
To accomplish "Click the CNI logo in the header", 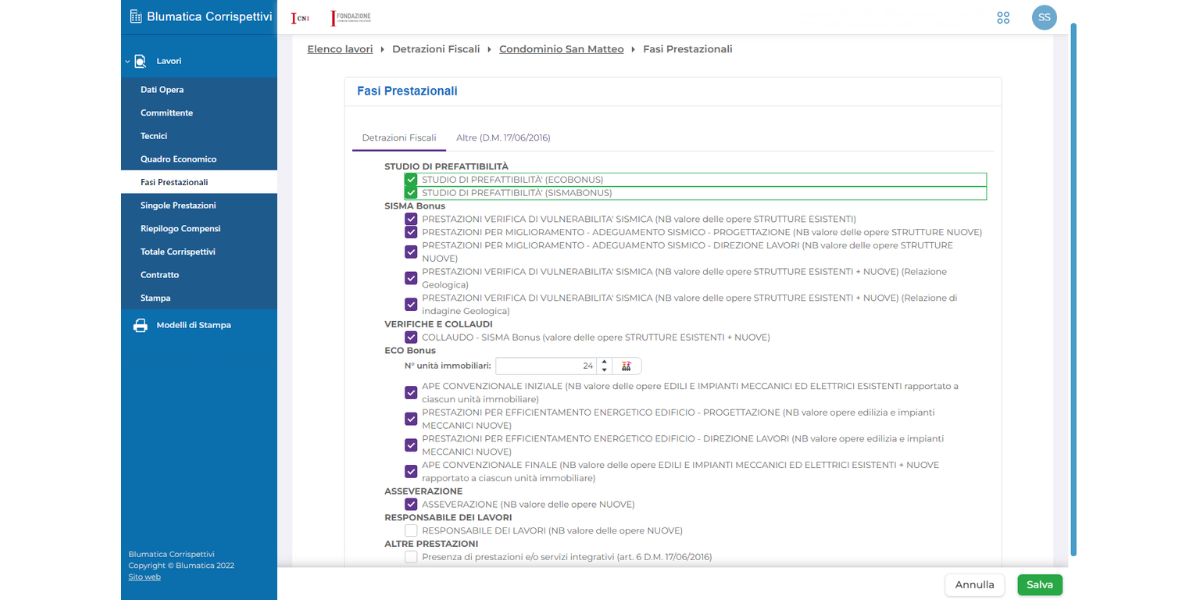I will (299, 18).
